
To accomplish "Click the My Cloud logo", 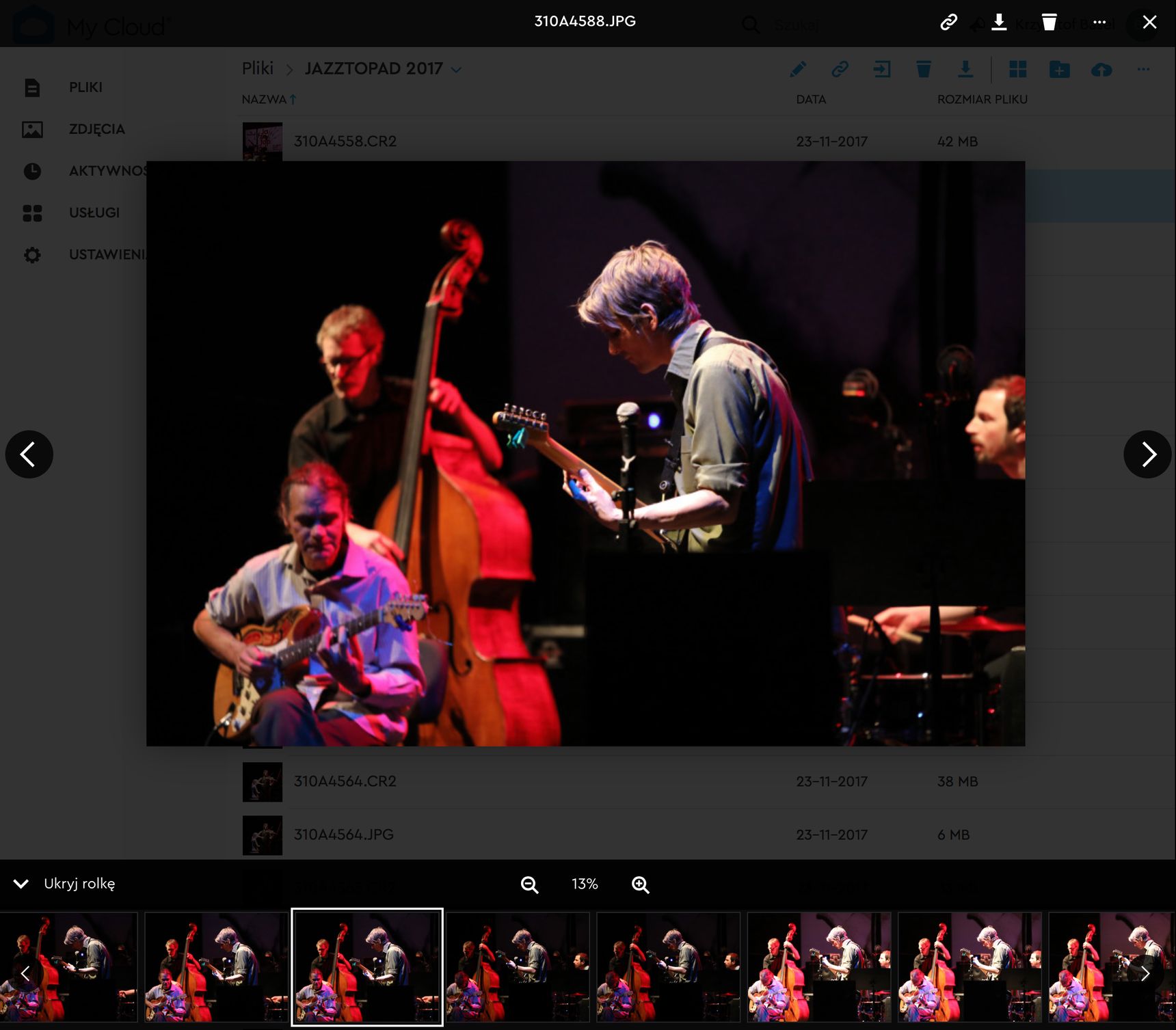I will pyautogui.click(x=91, y=25).
